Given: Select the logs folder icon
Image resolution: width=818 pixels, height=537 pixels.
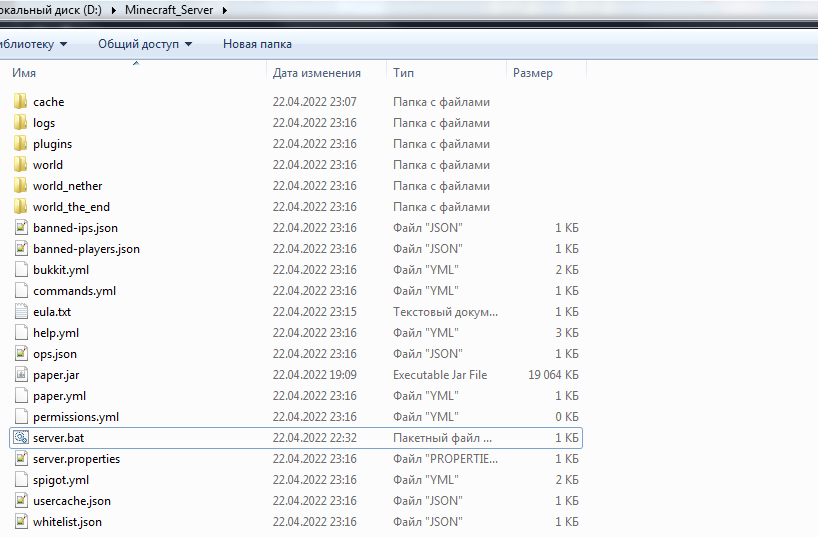Looking at the screenshot, I should [20, 123].
